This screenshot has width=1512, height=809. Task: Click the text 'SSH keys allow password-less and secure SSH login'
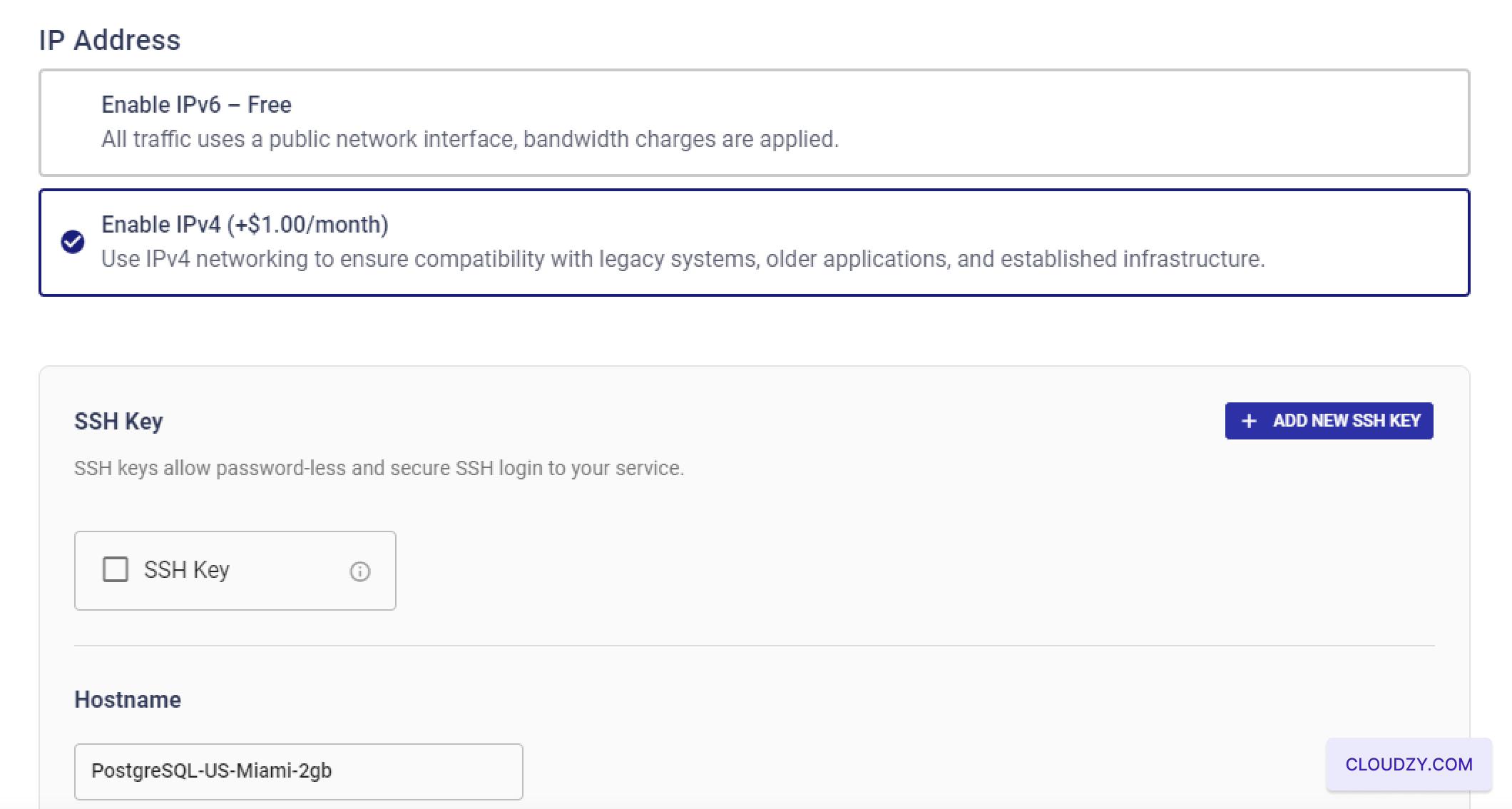309,469
